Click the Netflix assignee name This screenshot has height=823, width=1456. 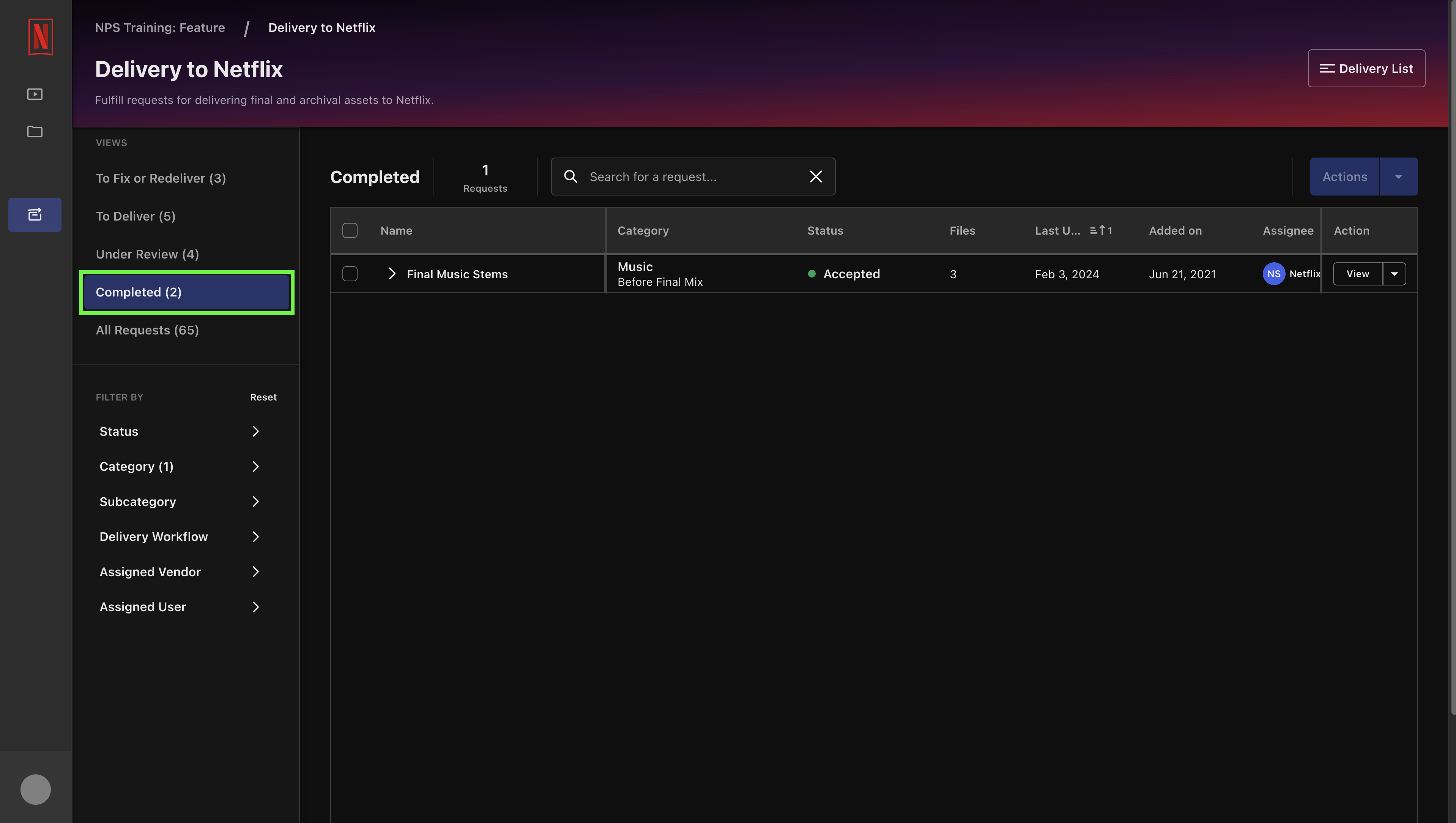tap(1305, 274)
